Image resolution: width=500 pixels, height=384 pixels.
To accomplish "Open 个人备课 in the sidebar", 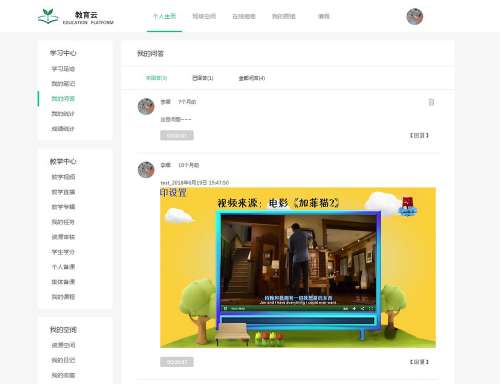I will coord(63,267).
